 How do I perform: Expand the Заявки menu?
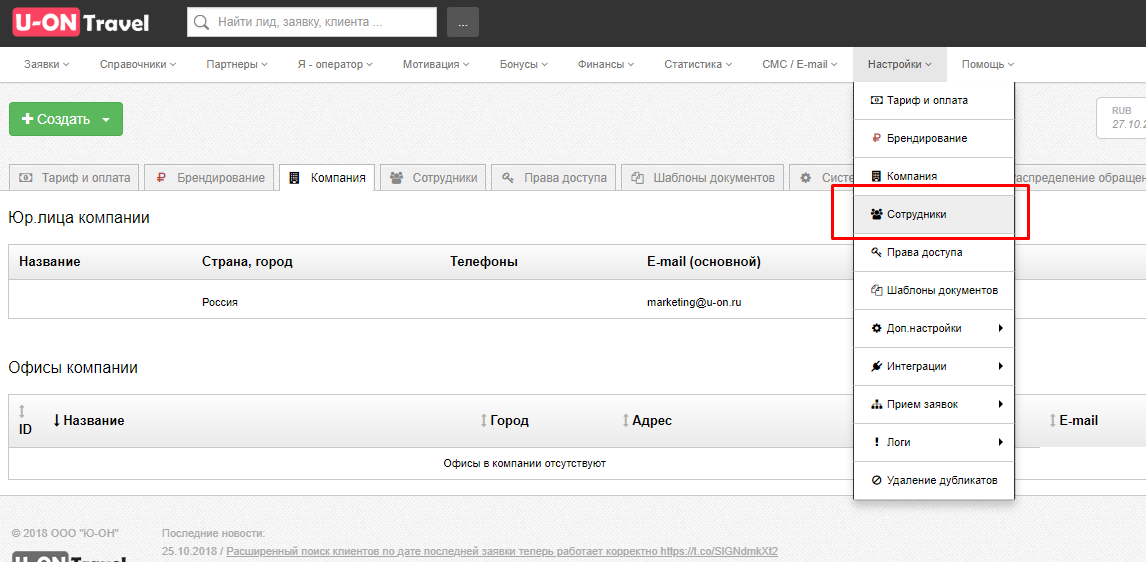[x=46, y=64]
